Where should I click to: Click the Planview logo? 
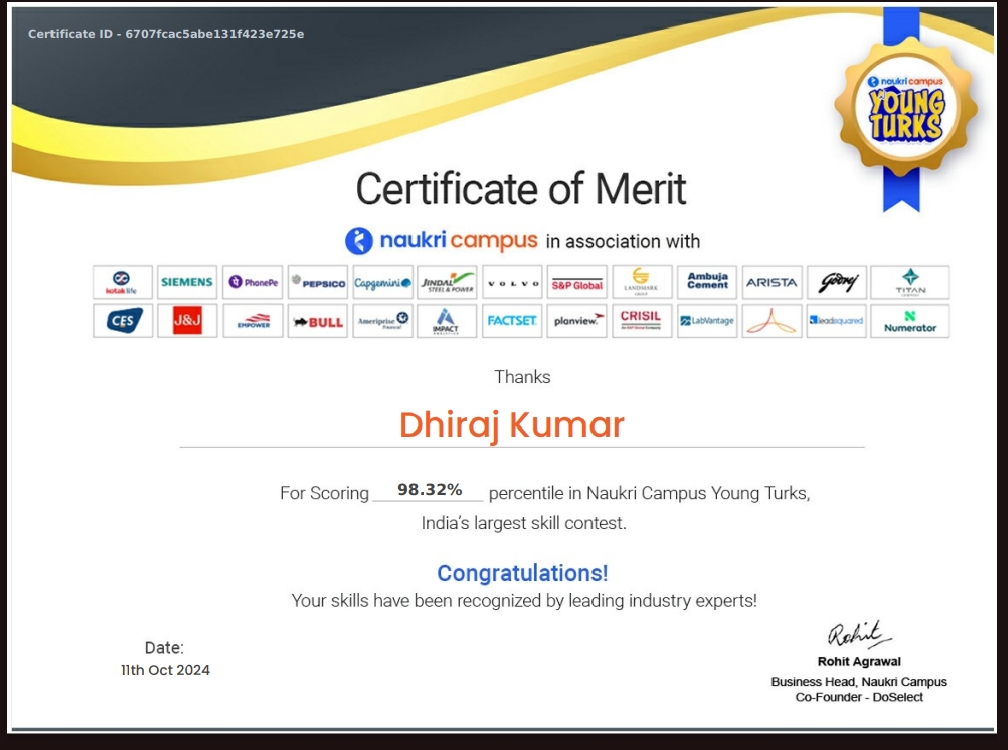(x=577, y=320)
